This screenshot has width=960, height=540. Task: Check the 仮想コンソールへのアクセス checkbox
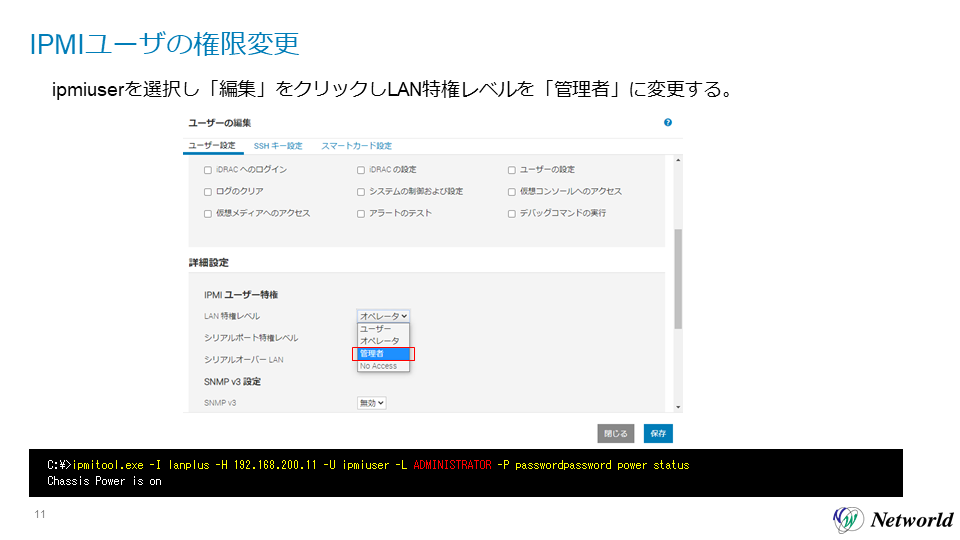(511, 192)
